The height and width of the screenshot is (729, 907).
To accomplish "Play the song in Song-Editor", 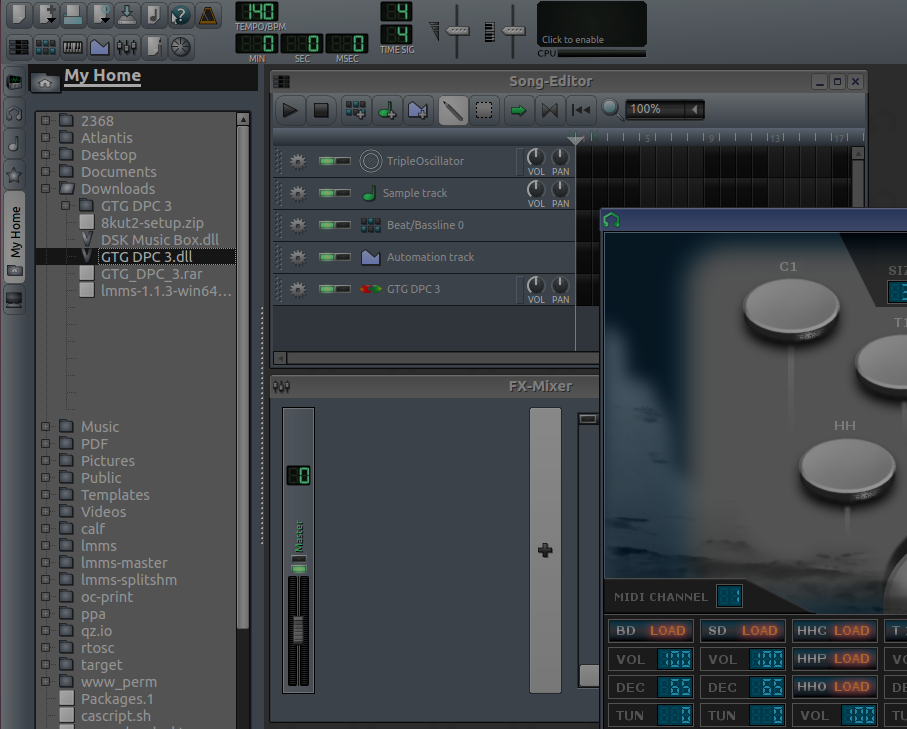I will 290,110.
